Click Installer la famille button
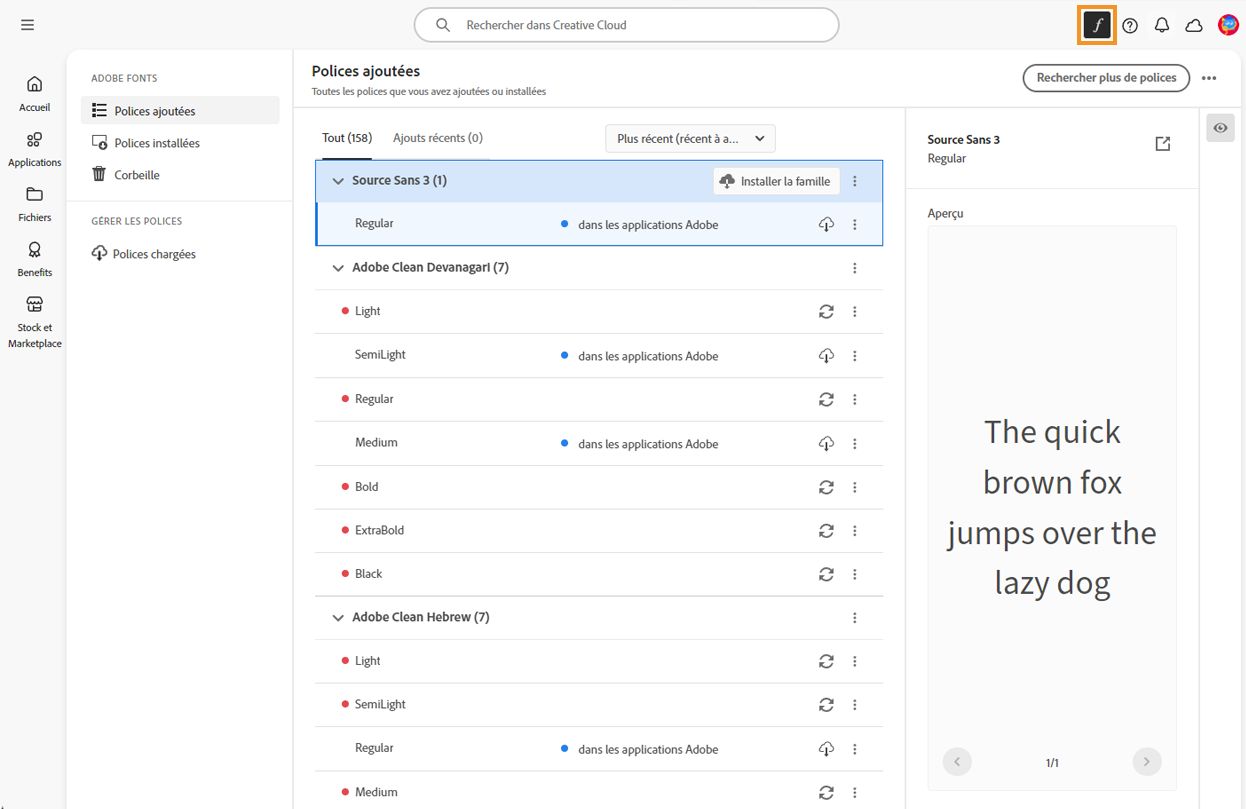 point(776,181)
